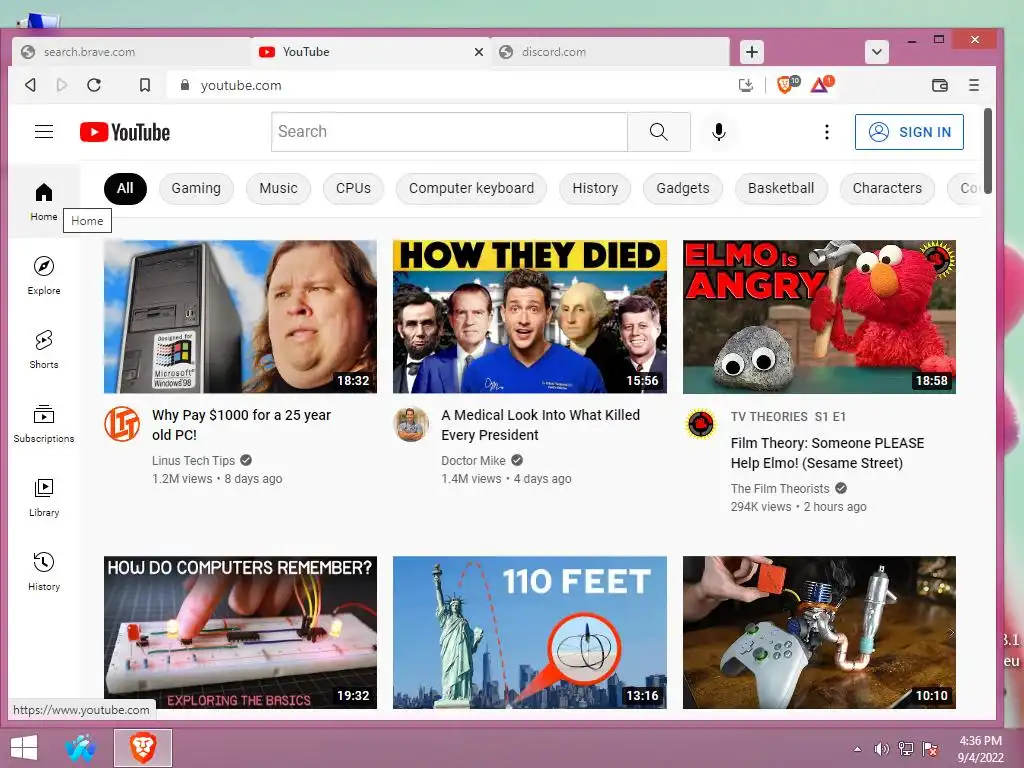Open 'Film Theory: Someone PLEASE Help Elmo' title
1024x768 pixels.
pyautogui.click(x=827, y=453)
